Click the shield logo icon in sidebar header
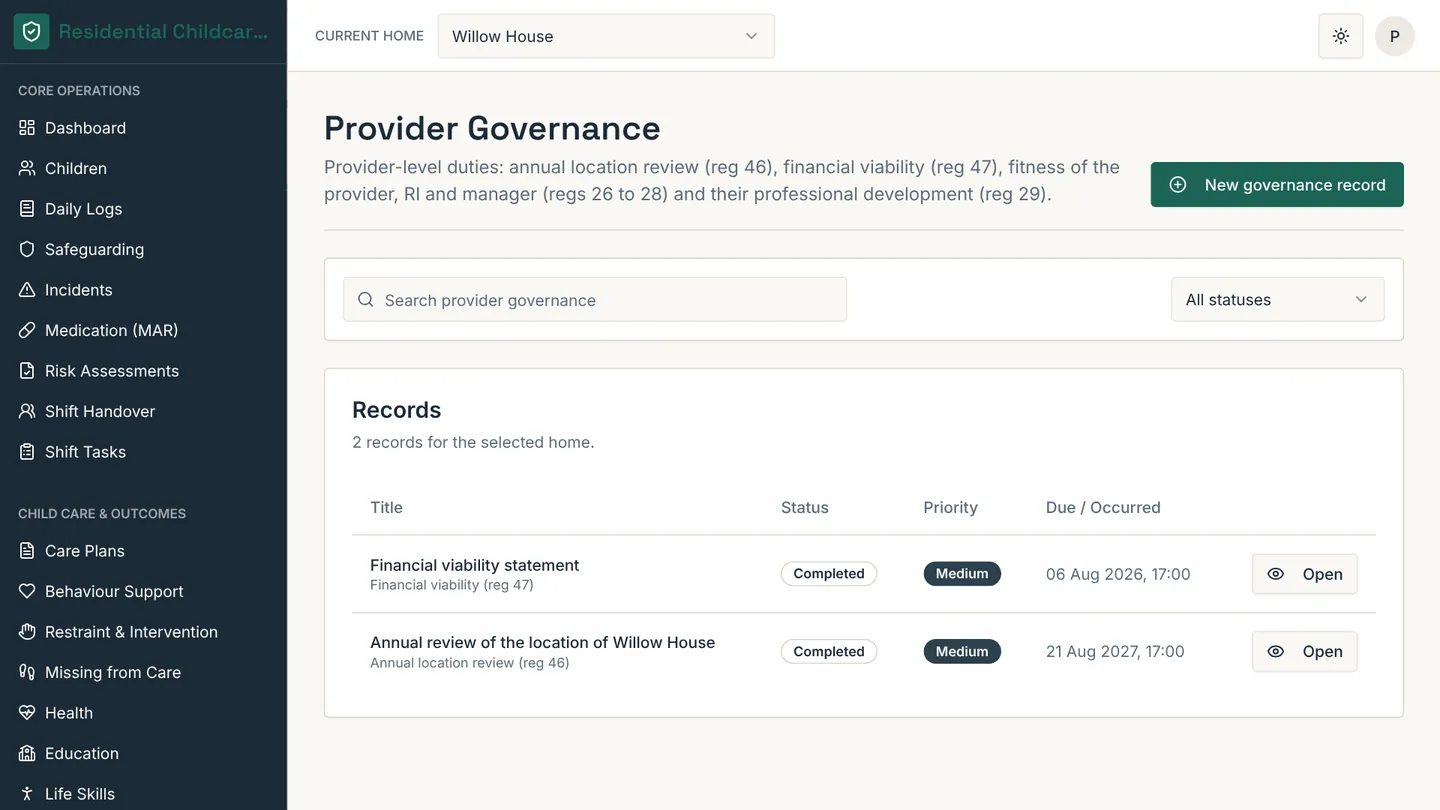1440x810 pixels. pyautogui.click(x=31, y=32)
